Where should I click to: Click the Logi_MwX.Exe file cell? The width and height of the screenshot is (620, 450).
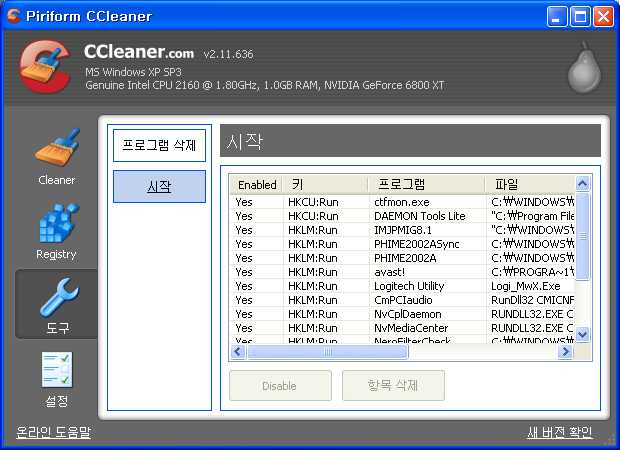pyautogui.click(x=525, y=286)
